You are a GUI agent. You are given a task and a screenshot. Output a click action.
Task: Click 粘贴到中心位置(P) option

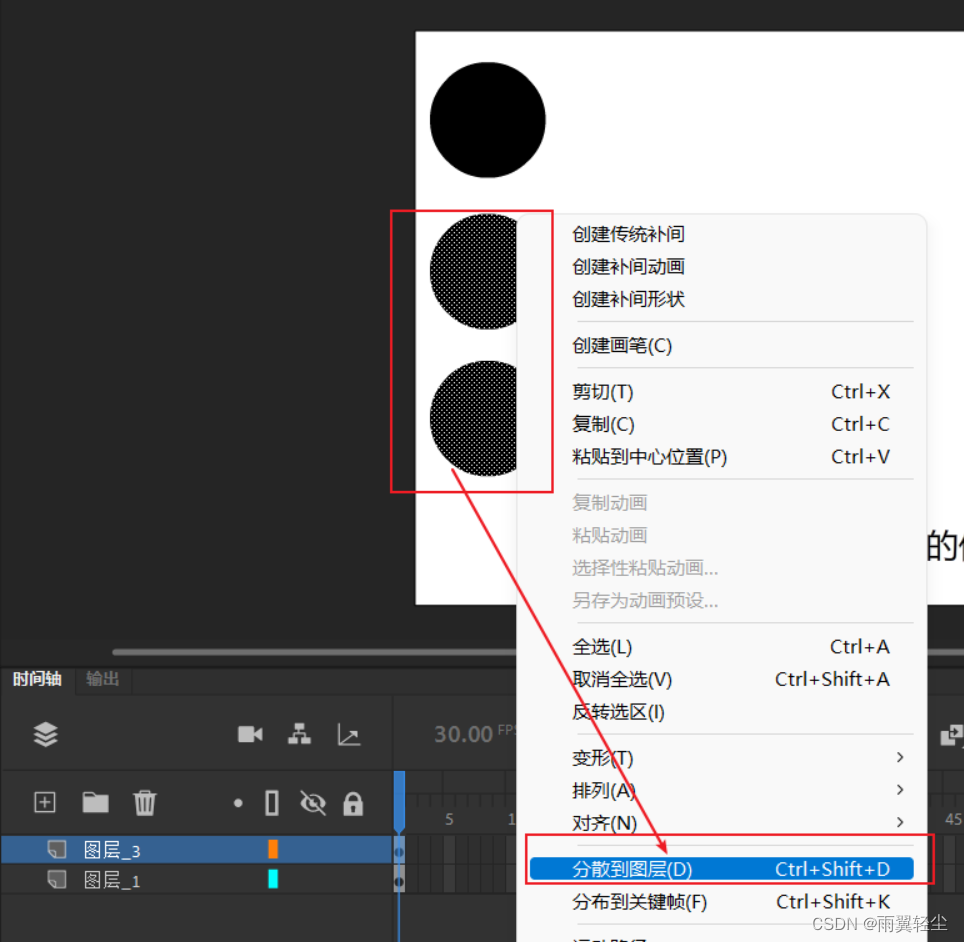pos(650,456)
